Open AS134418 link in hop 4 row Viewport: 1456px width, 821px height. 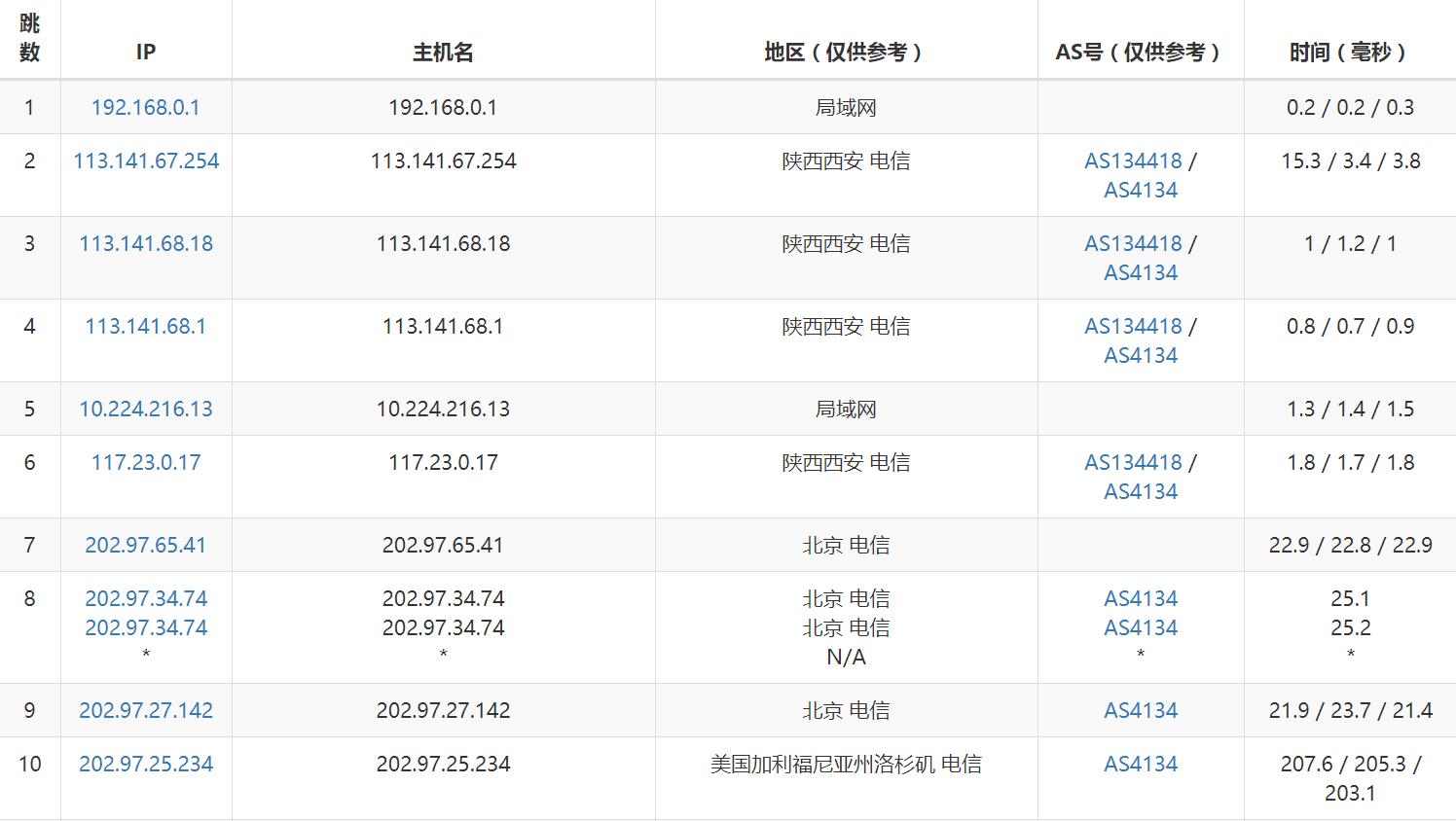[x=1133, y=326]
